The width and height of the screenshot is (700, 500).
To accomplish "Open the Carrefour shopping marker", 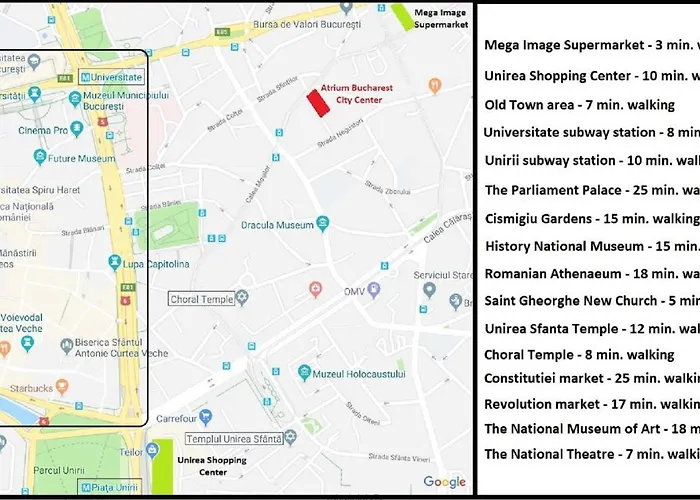I will [205, 418].
